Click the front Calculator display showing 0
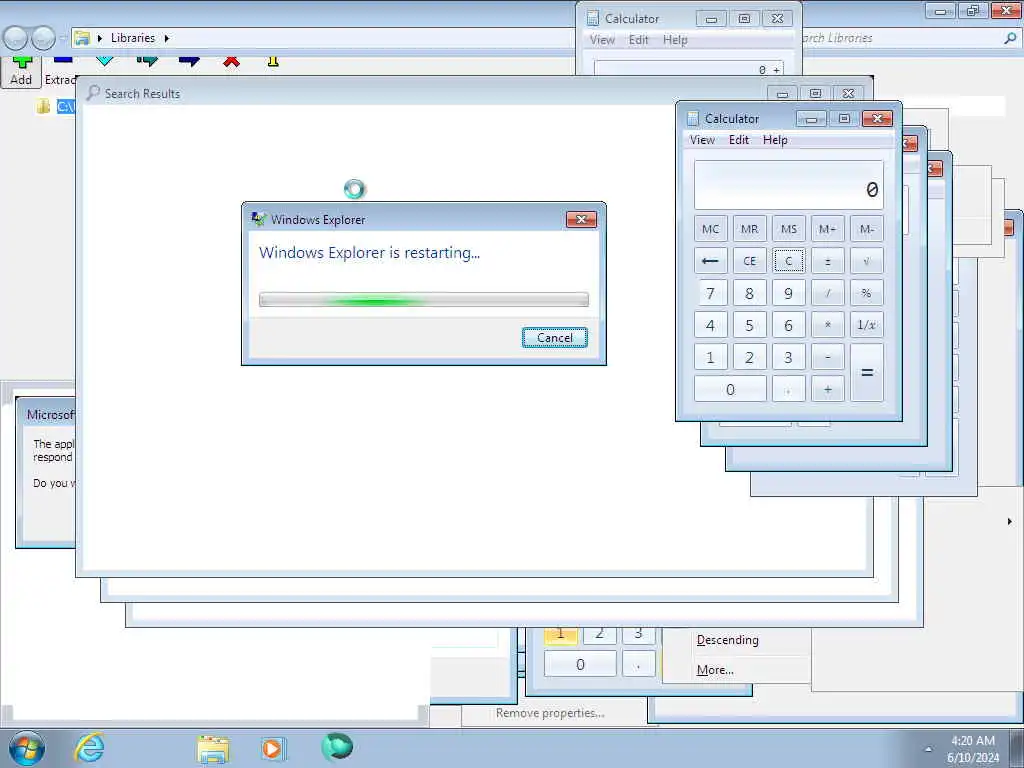This screenshot has width=1024, height=768. click(789, 185)
